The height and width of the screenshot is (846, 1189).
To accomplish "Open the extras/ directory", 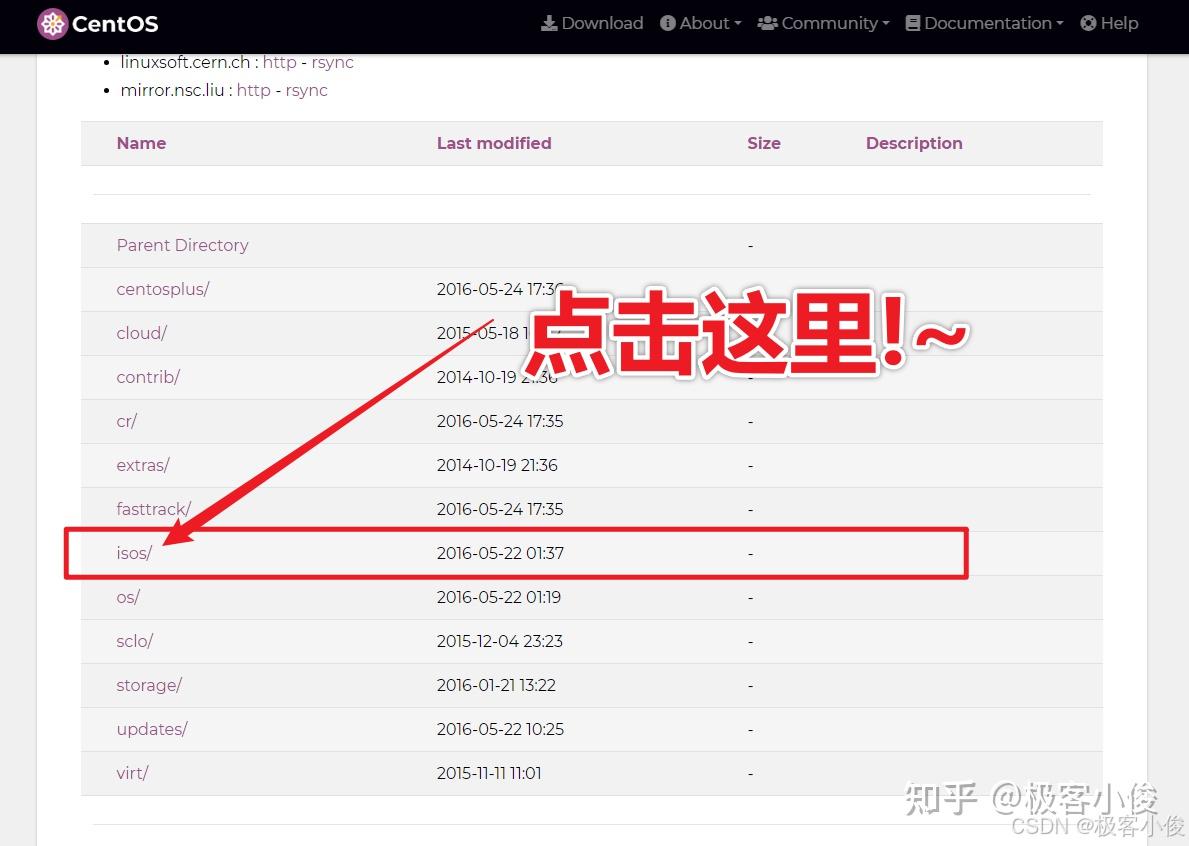I will pos(142,465).
